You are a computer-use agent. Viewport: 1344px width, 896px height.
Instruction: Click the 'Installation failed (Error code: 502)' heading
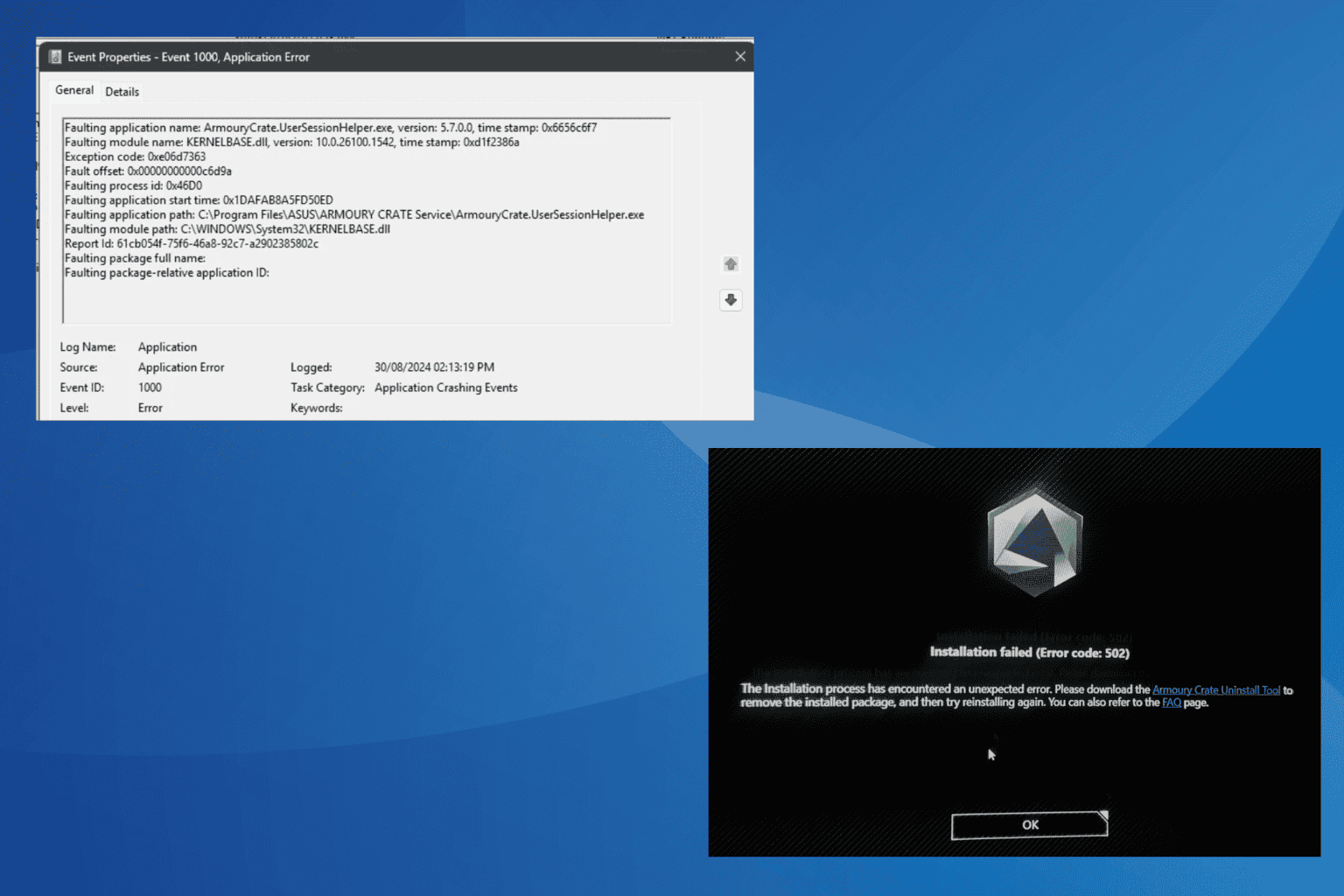coord(1030,653)
